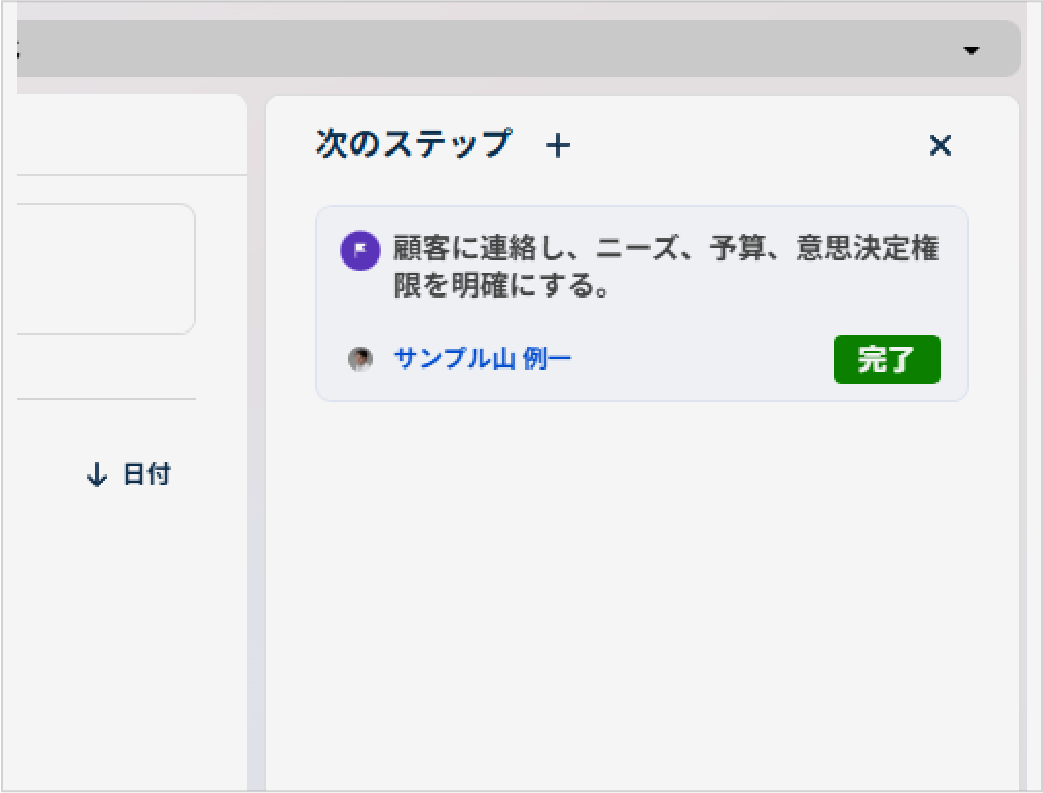Image resolution: width=1043 pixels, height=793 pixels.
Task: Close the 次のステップ panel
Action: click(x=940, y=146)
